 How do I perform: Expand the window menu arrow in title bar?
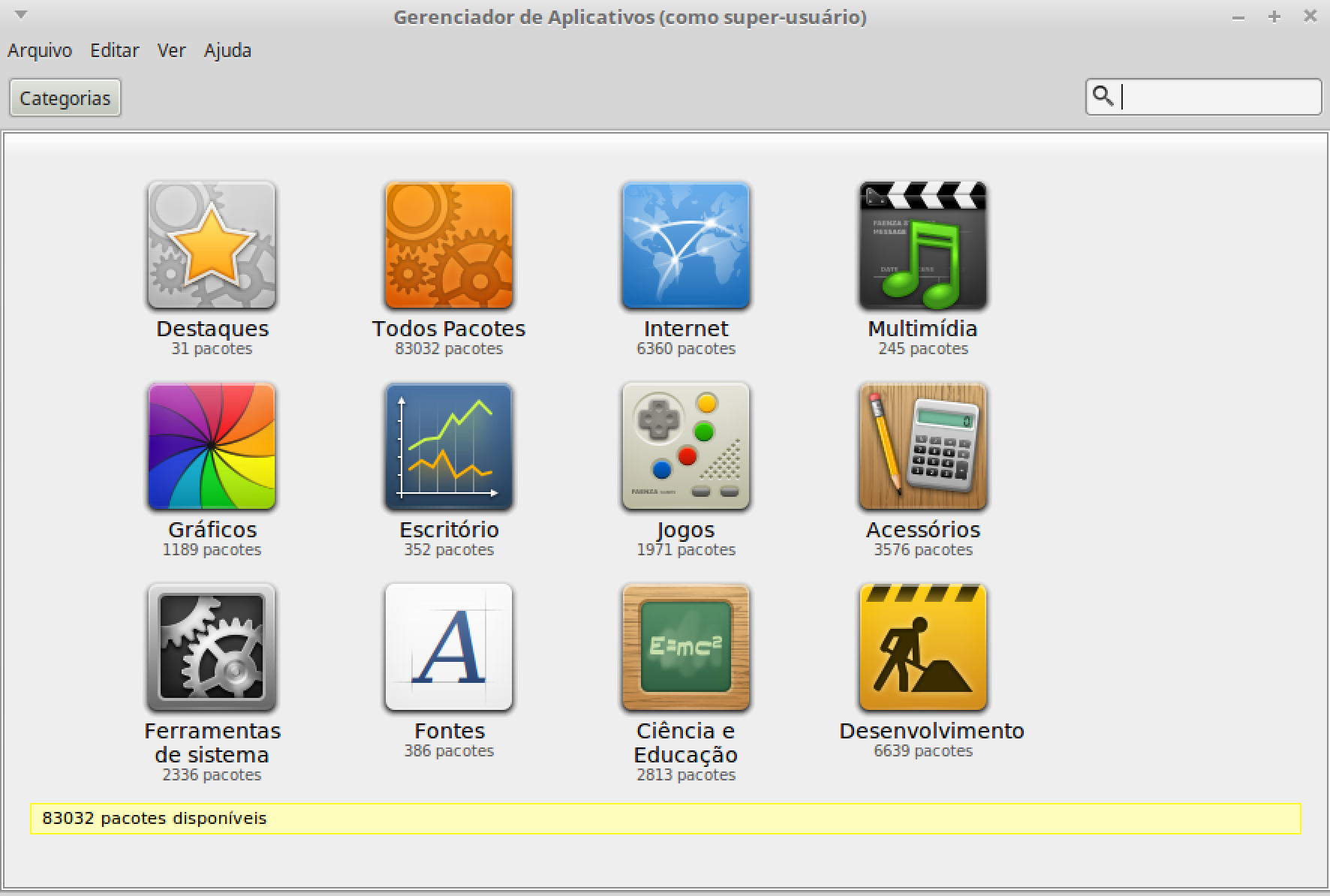tap(22, 15)
